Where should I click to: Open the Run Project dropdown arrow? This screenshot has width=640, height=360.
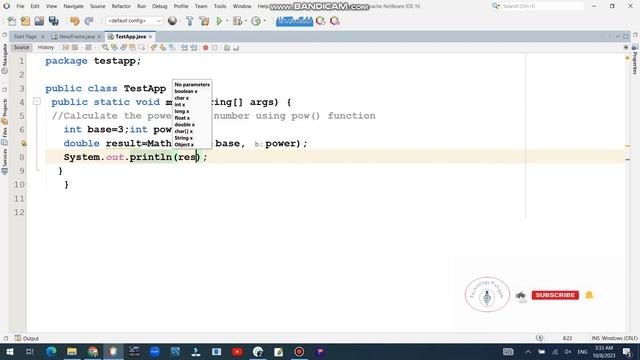pyautogui.click(x=227, y=21)
